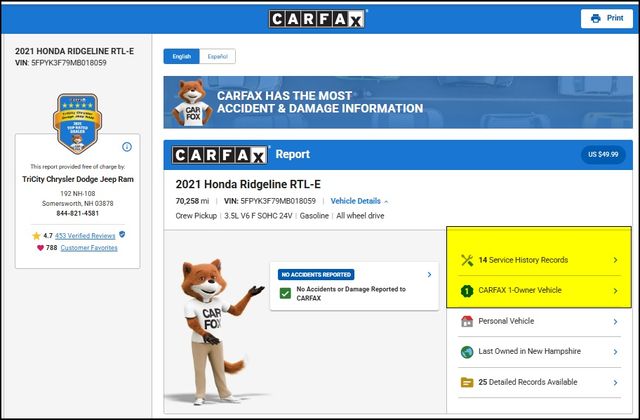
Task: Expand the 1-Owner Vehicle chevron
Action: coord(616,291)
